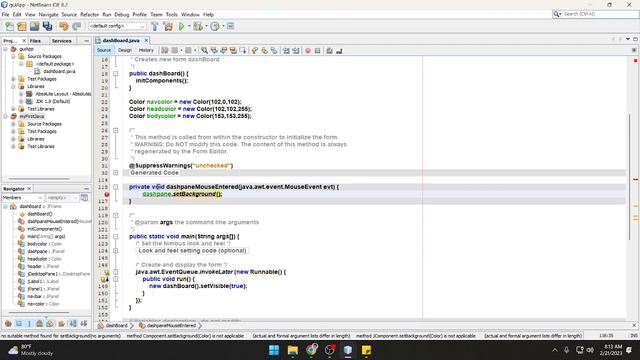Toggle Show Static Members filter in Navigator
This screenshot has width=640, height=360.
point(29,324)
